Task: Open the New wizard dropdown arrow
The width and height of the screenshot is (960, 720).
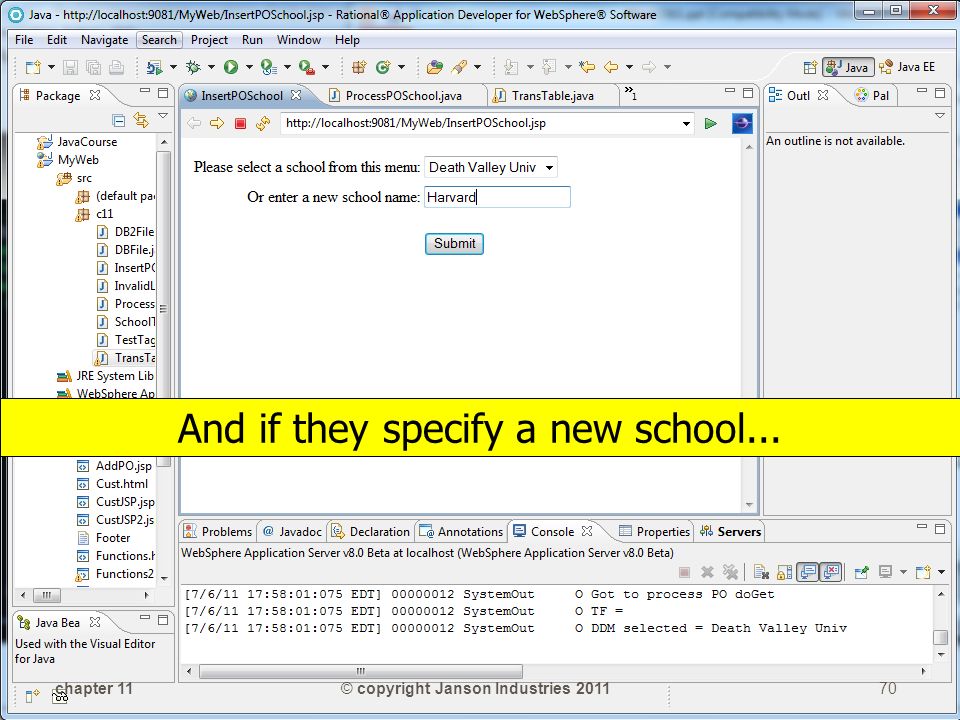Action: click(51, 67)
